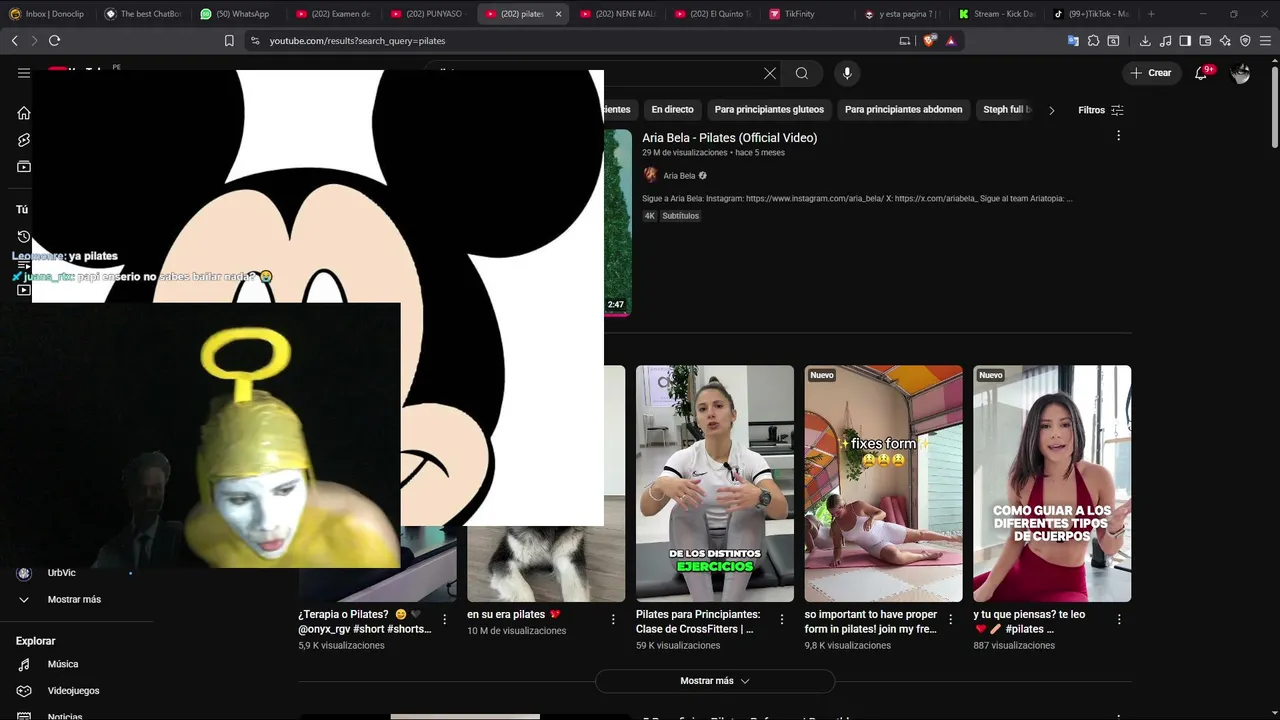Show more filter chips with right arrow

pyautogui.click(x=1051, y=110)
